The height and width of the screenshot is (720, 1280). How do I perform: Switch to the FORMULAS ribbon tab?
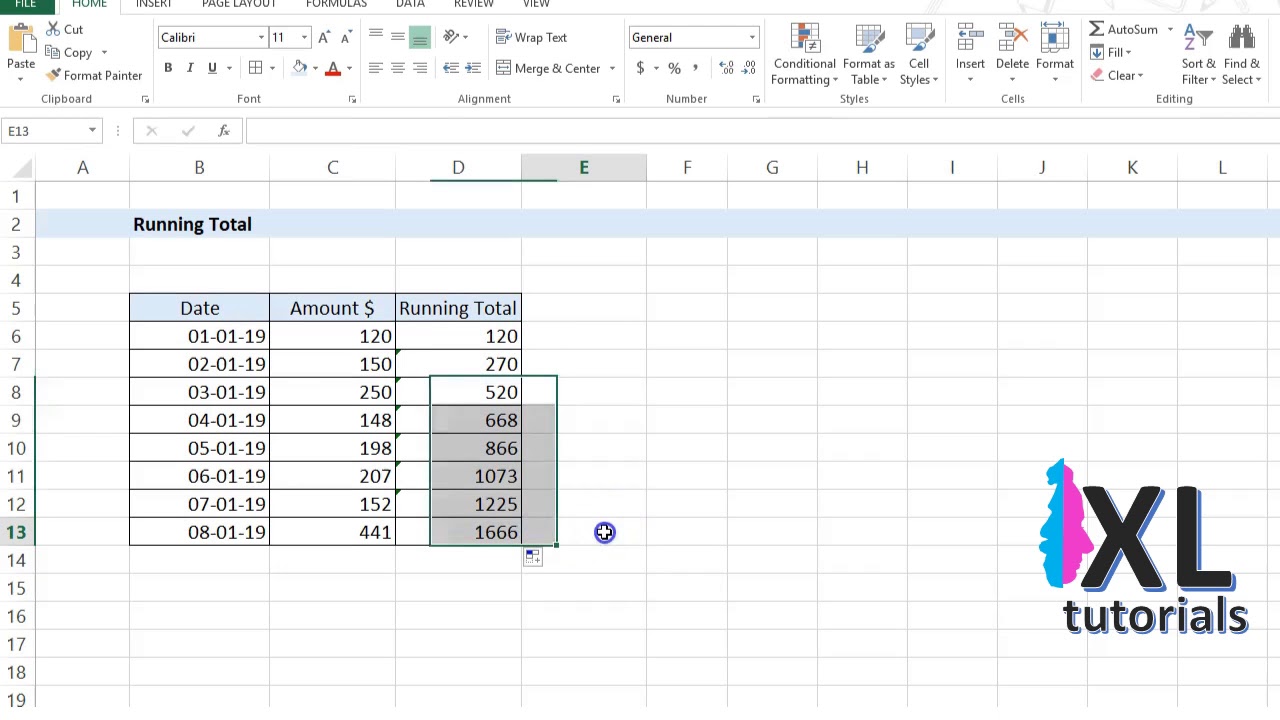click(x=336, y=4)
